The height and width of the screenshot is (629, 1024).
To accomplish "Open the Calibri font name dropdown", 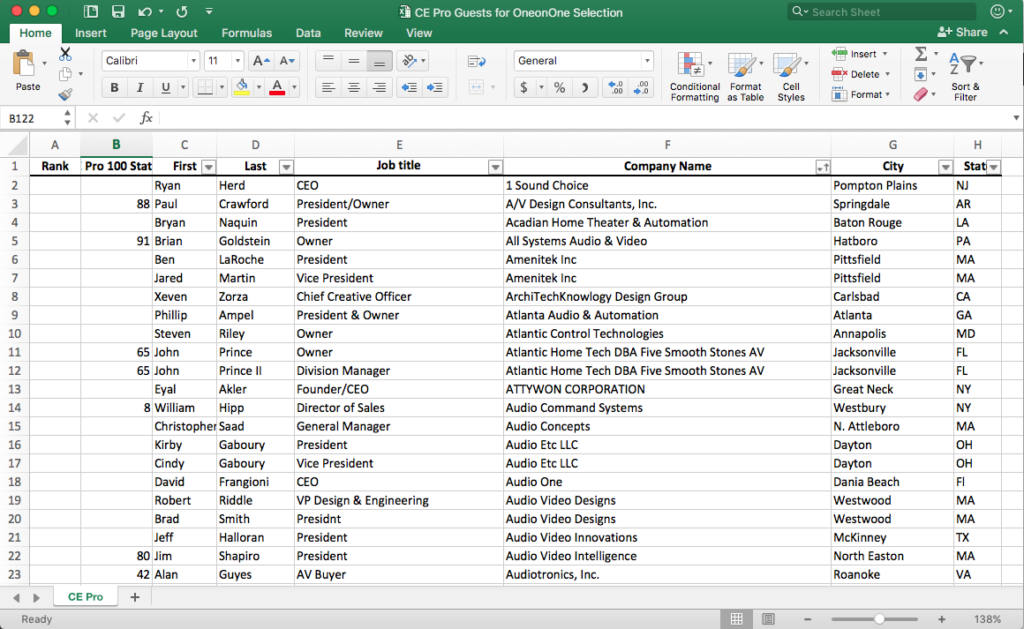I will pos(193,61).
